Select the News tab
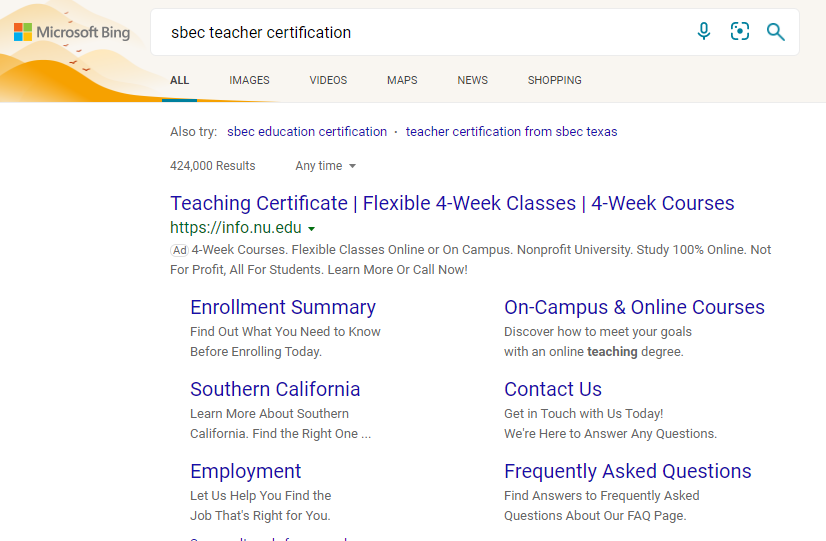The width and height of the screenshot is (826, 541). click(x=473, y=80)
